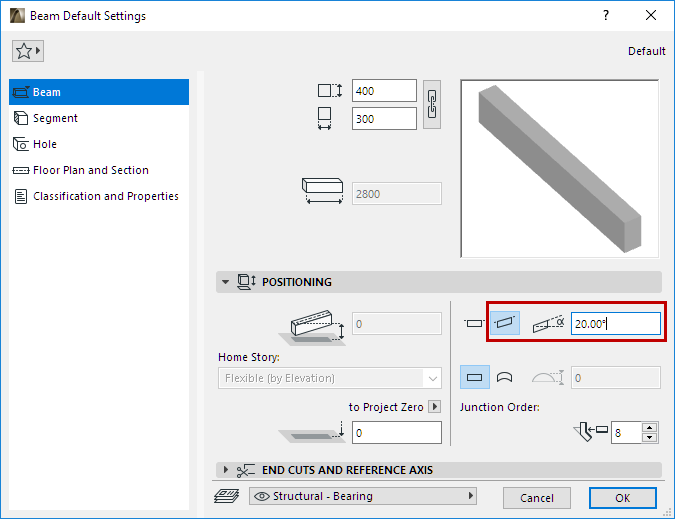Screen dimensions: 675x519
Task: Confirm settings with OK button
Action: pos(622,498)
